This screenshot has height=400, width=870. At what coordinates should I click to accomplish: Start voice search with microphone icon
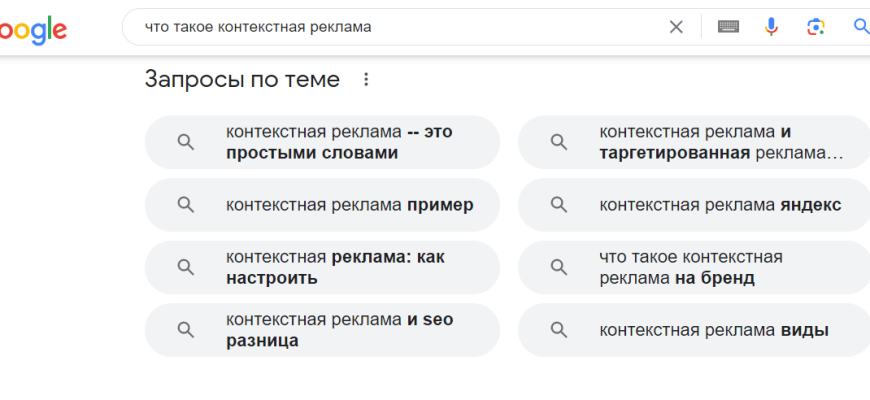pos(771,27)
